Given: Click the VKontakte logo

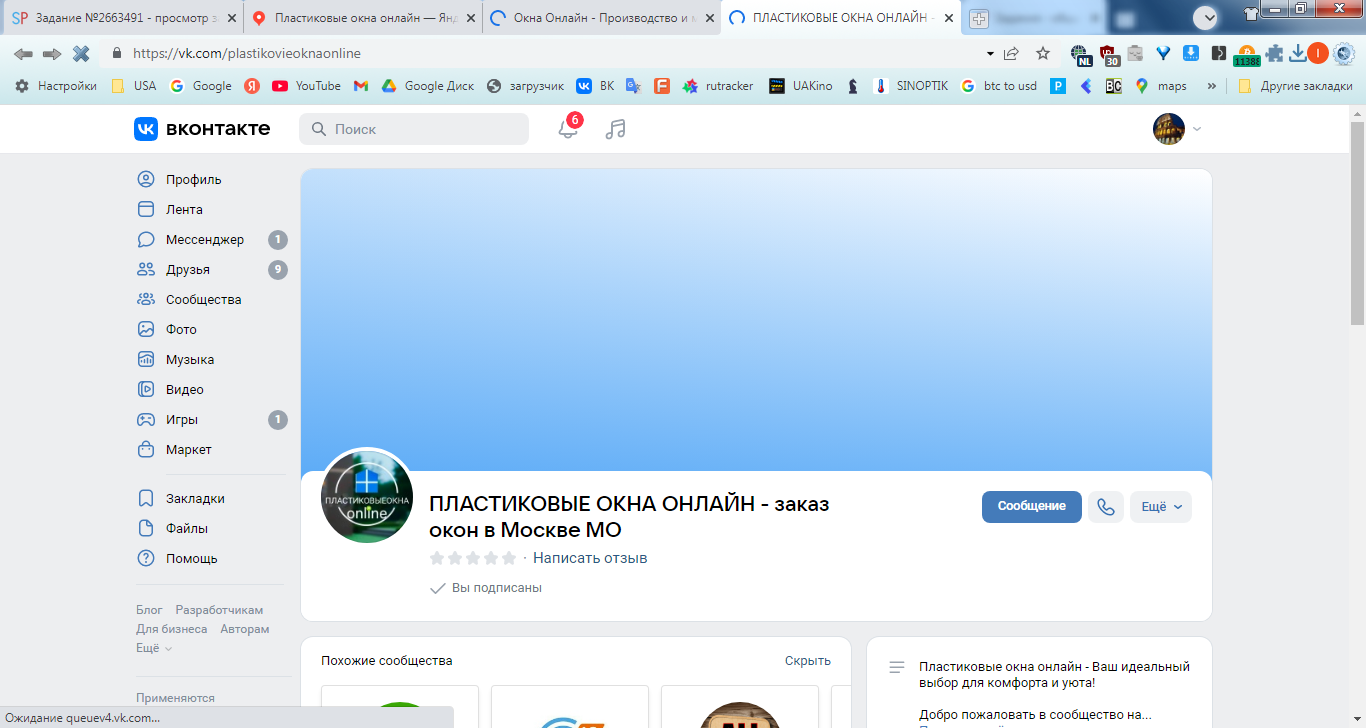Looking at the screenshot, I should pos(202,129).
